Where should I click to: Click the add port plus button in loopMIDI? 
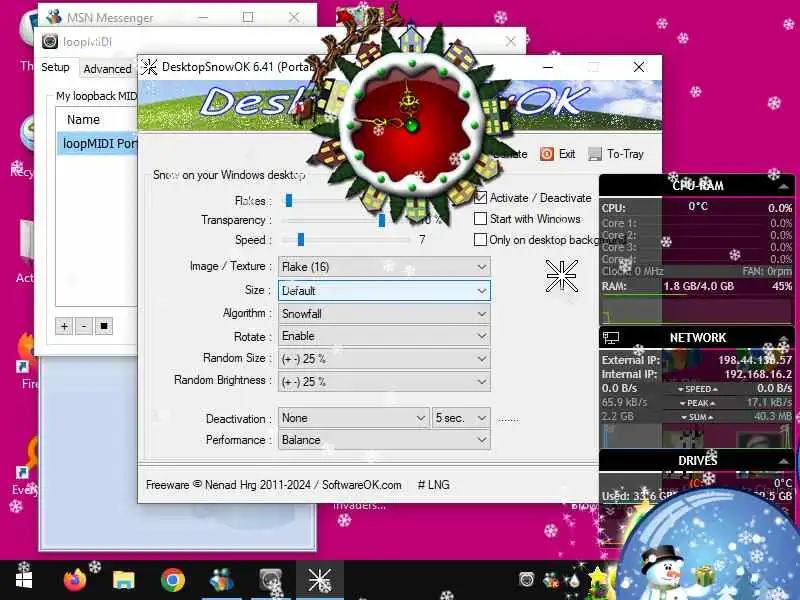click(x=64, y=326)
